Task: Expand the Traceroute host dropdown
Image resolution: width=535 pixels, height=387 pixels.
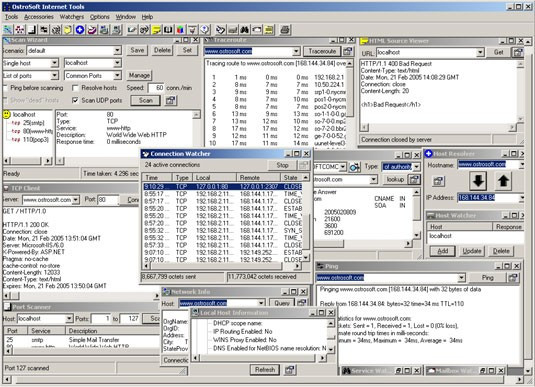Action: 296,52
